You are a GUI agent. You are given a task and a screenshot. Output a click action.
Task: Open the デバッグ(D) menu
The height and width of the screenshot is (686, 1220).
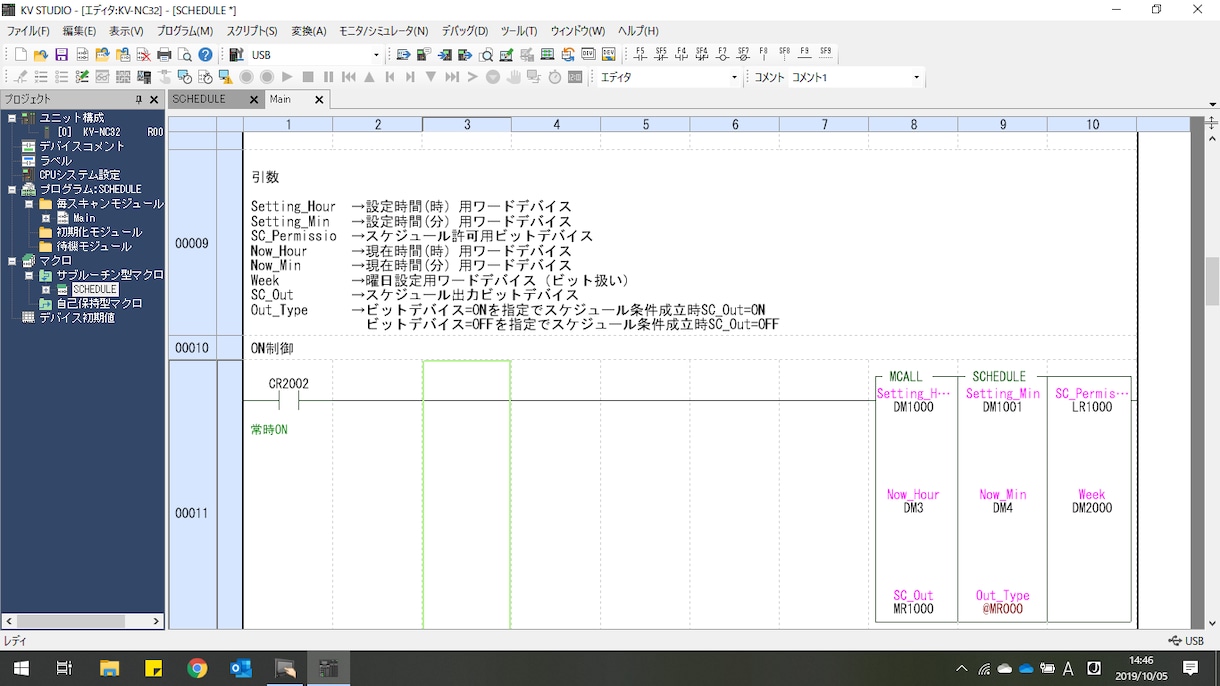click(465, 31)
